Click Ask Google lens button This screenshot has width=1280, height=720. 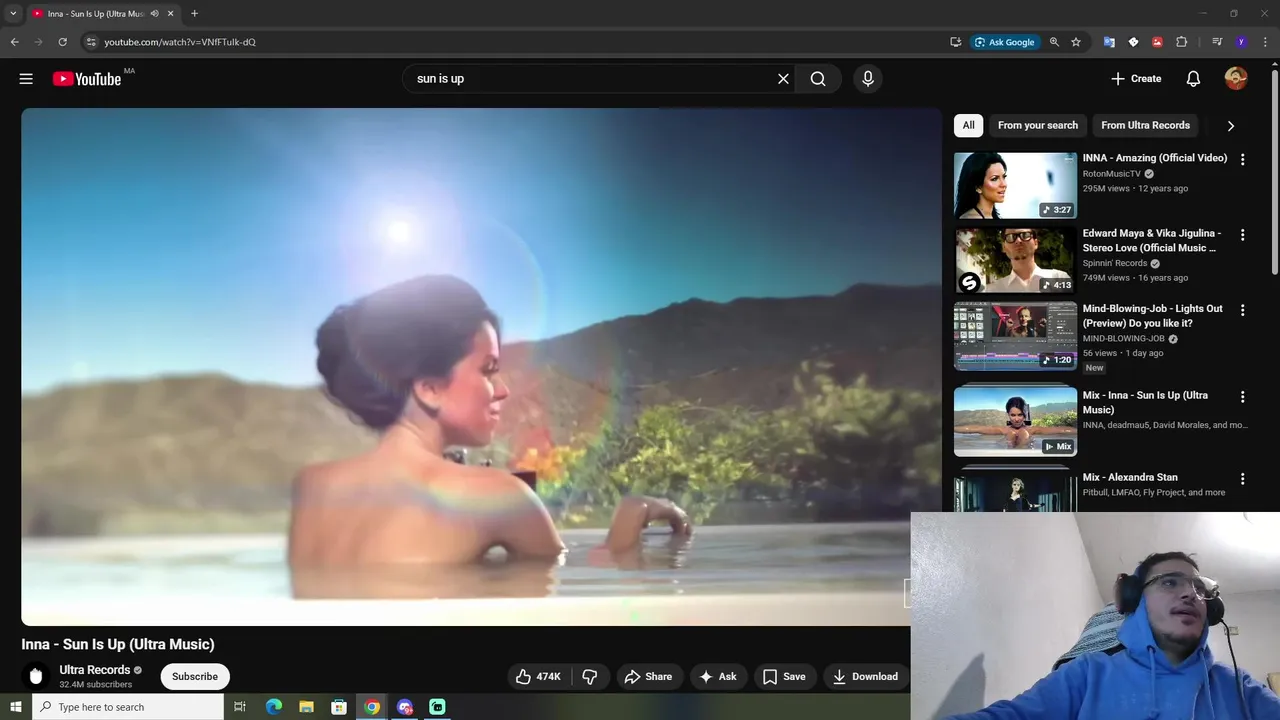pyautogui.click(x=1005, y=42)
